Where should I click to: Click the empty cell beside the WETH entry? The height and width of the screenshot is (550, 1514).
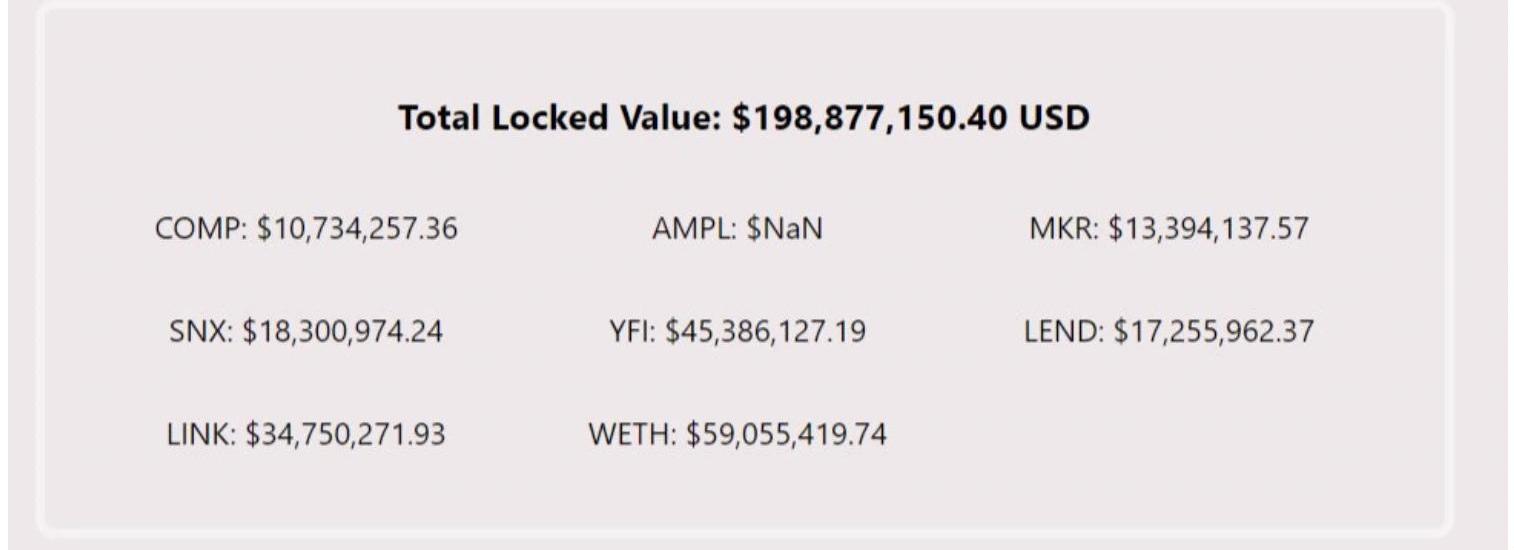(1168, 435)
